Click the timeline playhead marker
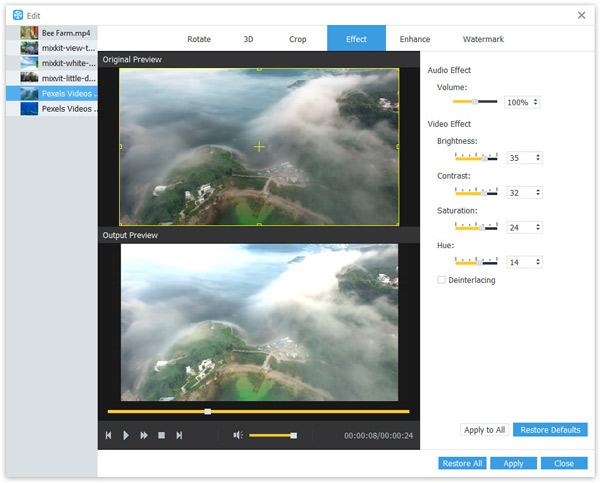 tap(207, 411)
